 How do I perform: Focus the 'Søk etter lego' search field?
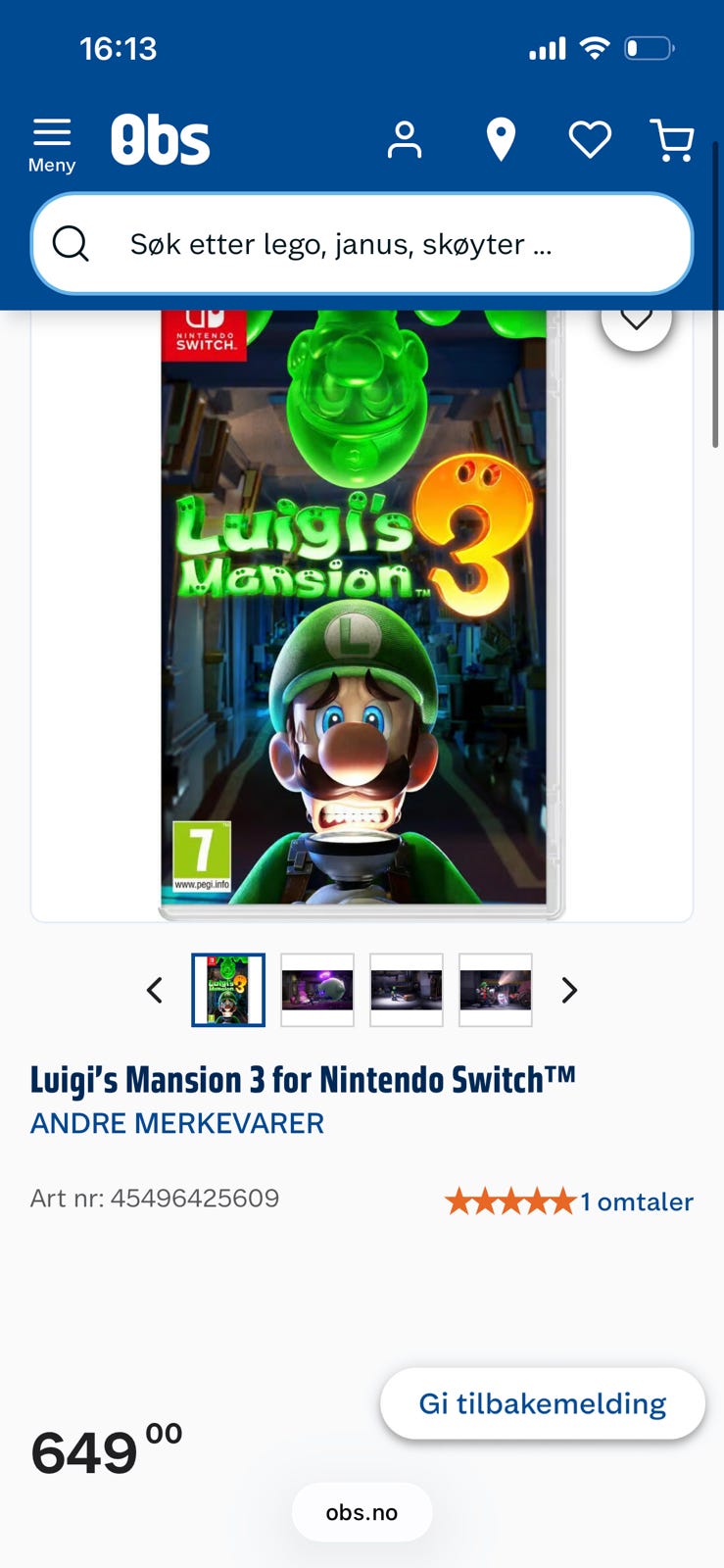(x=362, y=243)
